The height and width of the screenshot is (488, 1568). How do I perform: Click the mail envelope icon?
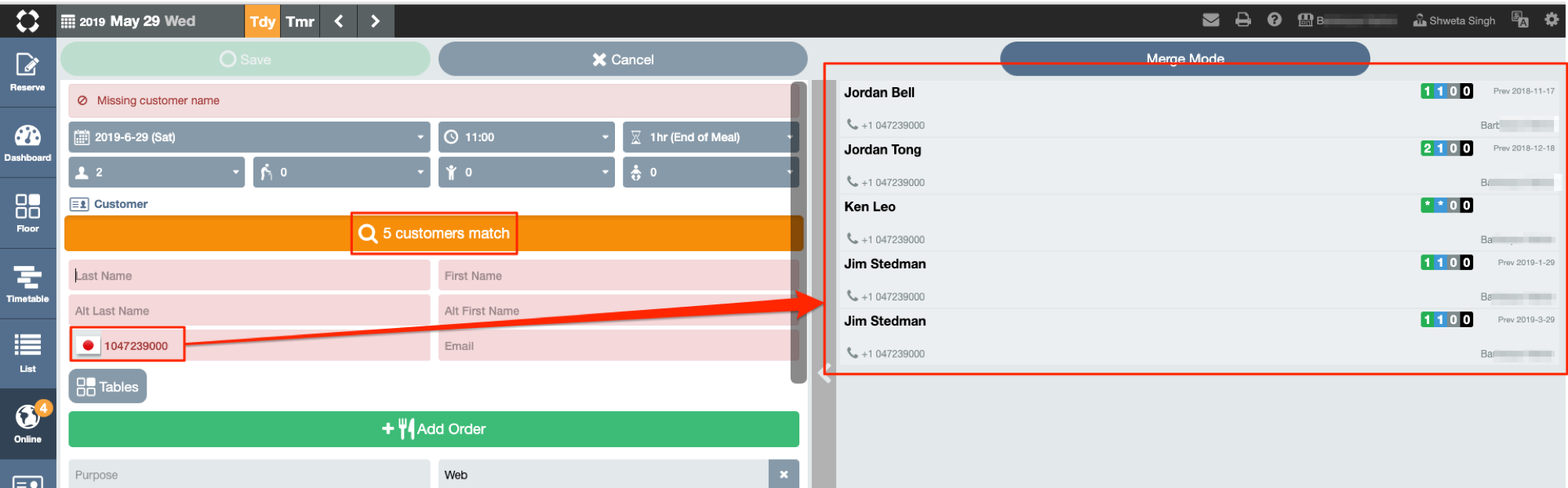[x=1210, y=20]
